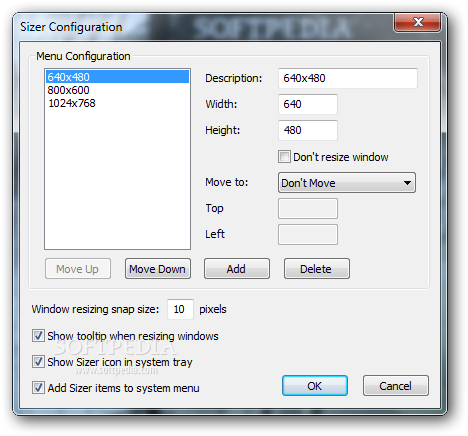Open the Move to dropdown
Viewport: 468px width, 436px height.
click(347, 183)
